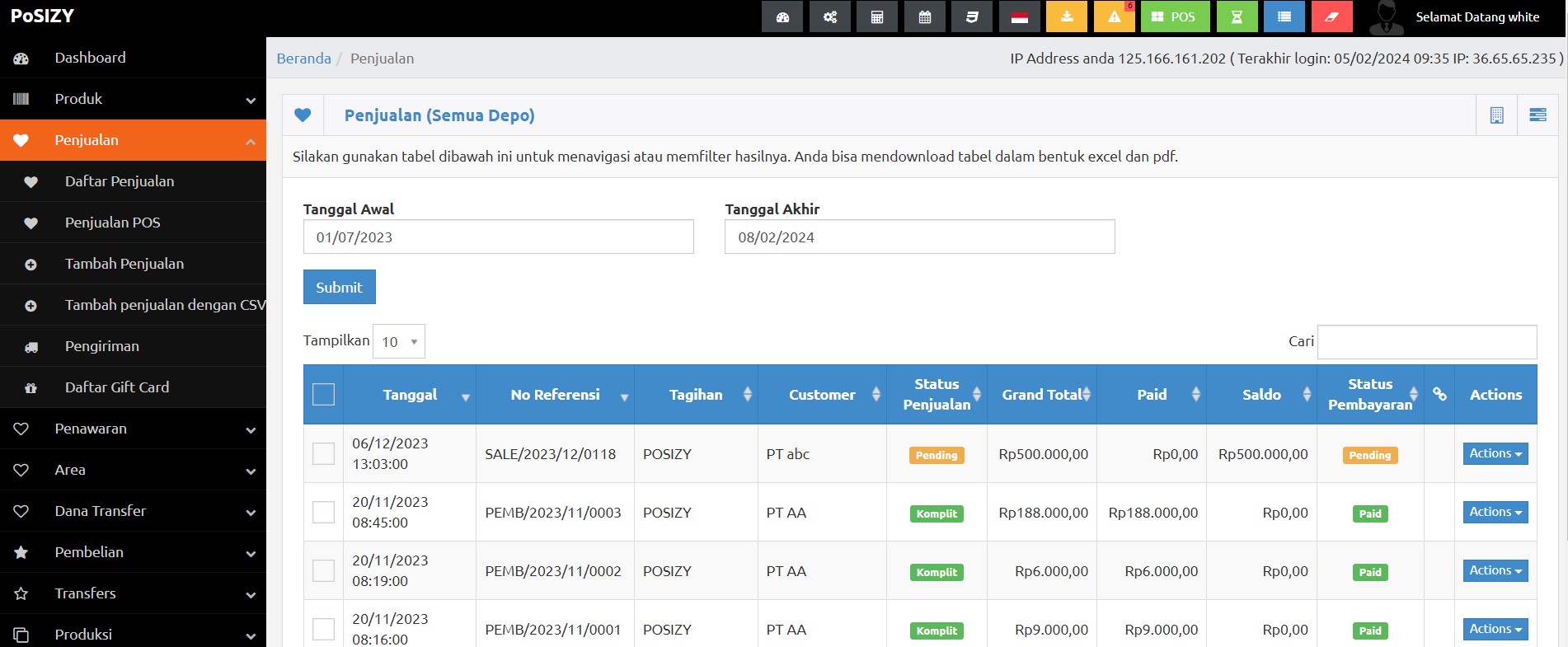
Task: Expand the Produk sidebar menu
Action: point(133,99)
